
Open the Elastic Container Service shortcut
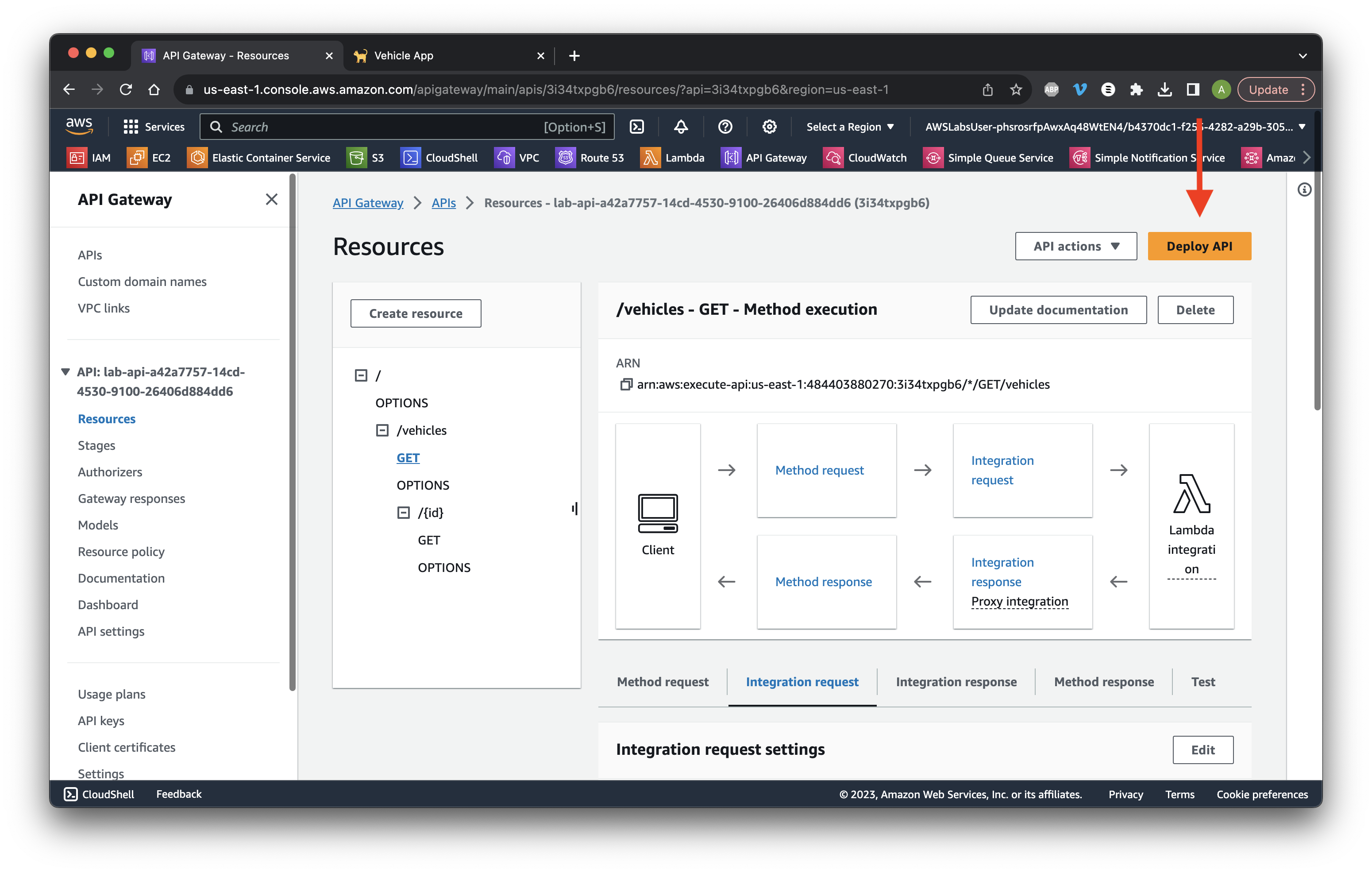(259, 157)
